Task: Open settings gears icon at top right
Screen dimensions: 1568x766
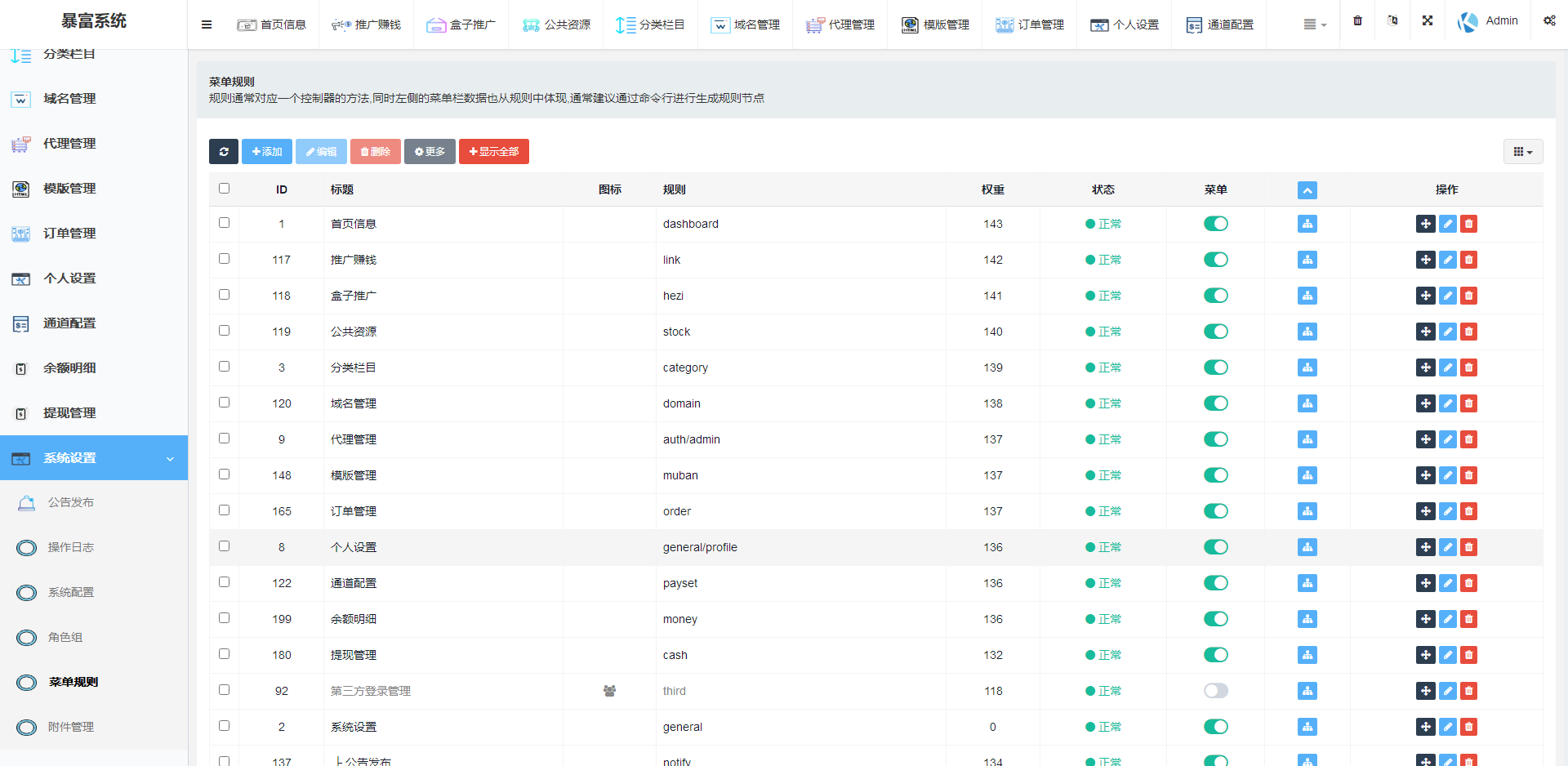Action: [1548, 21]
